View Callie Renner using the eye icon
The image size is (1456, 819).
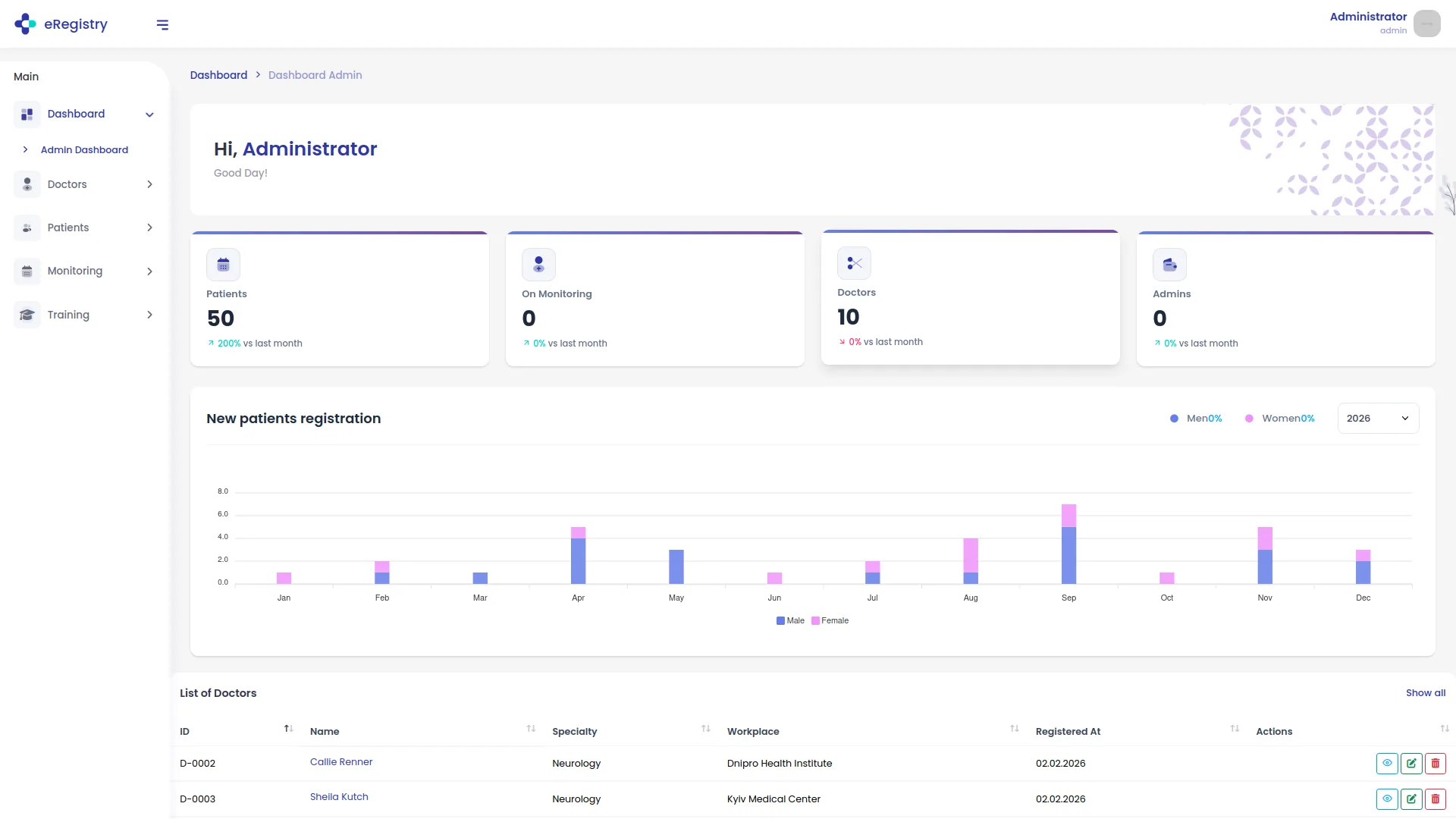(1387, 763)
